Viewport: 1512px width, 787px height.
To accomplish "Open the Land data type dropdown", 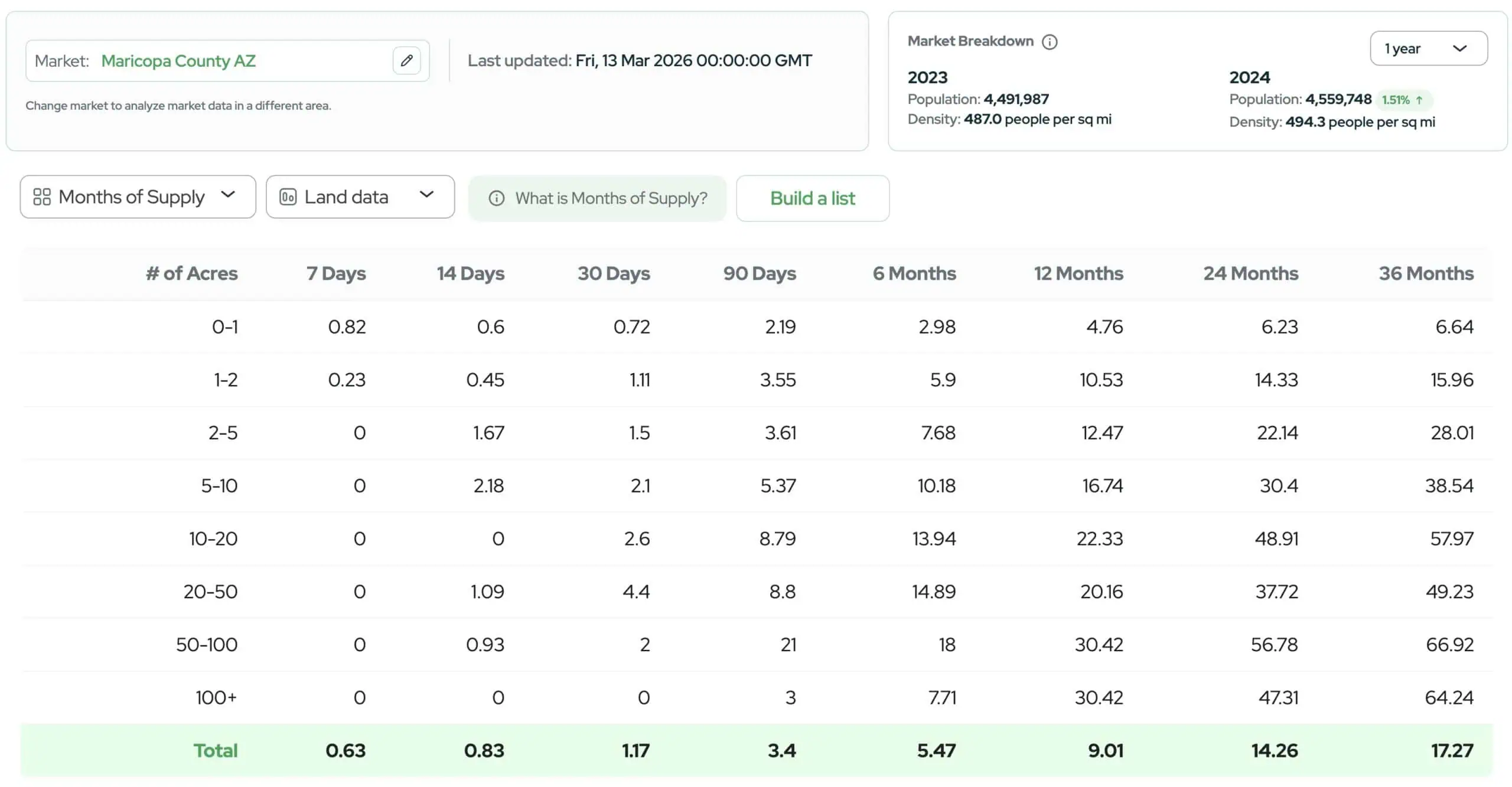I will click(x=360, y=197).
